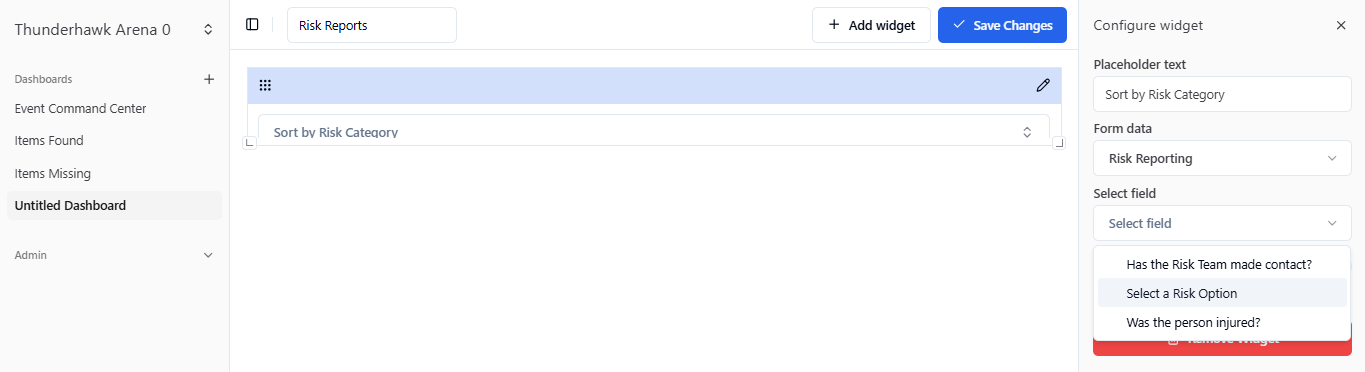This screenshot has height=372, width=1365.
Task: Close the Configure widget panel
Action: (x=1341, y=25)
